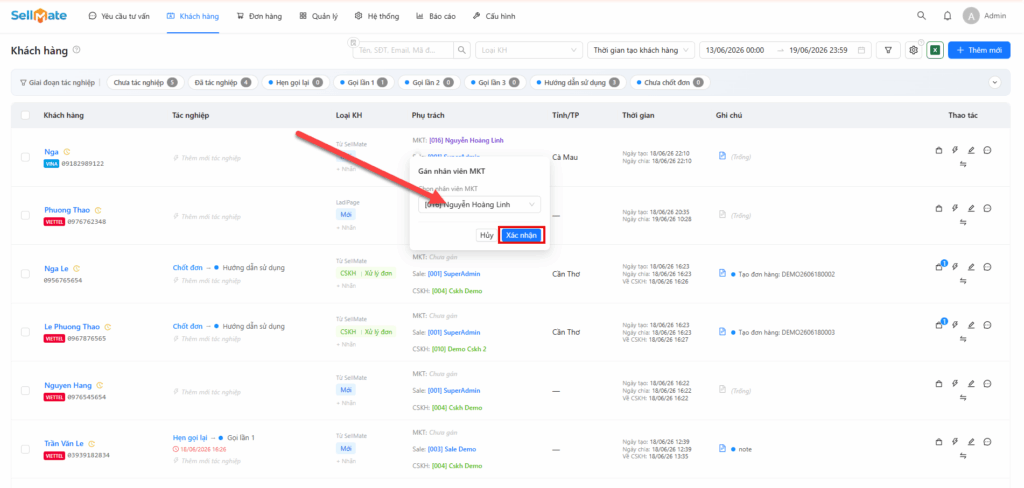Open the table settings gear icon

click(914, 50)
